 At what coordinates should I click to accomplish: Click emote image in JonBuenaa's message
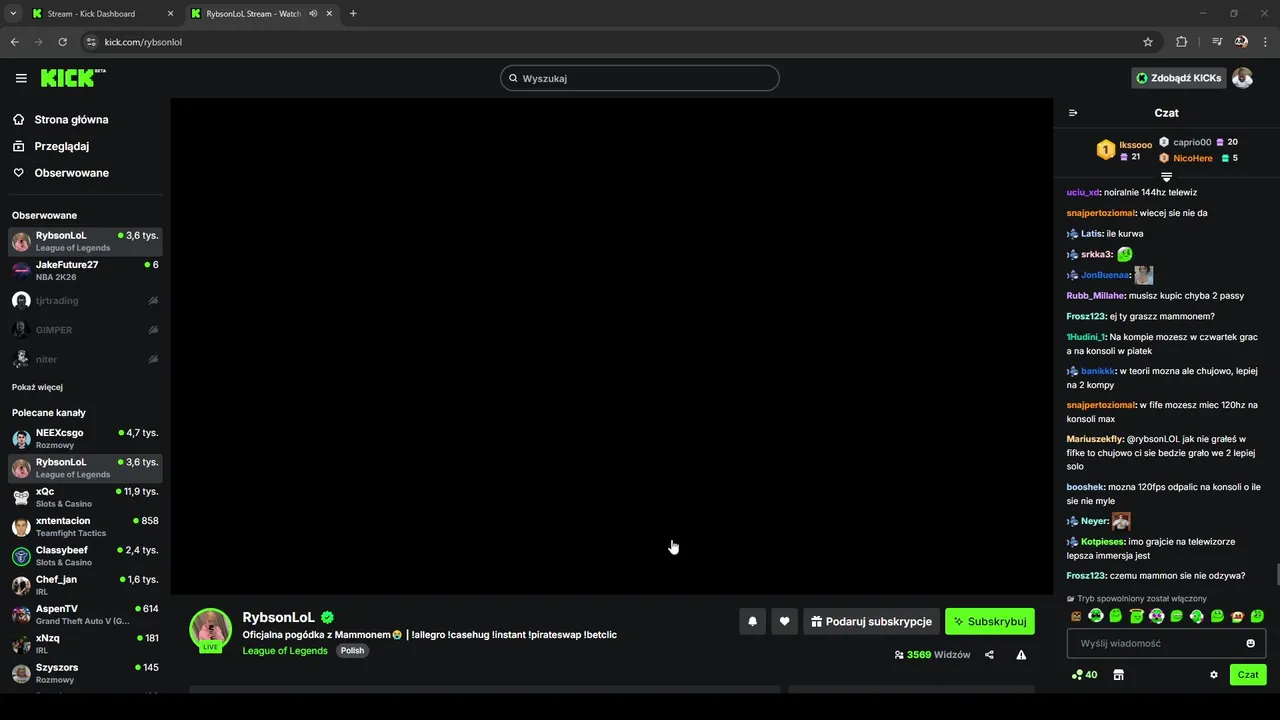coord(1144,275)
